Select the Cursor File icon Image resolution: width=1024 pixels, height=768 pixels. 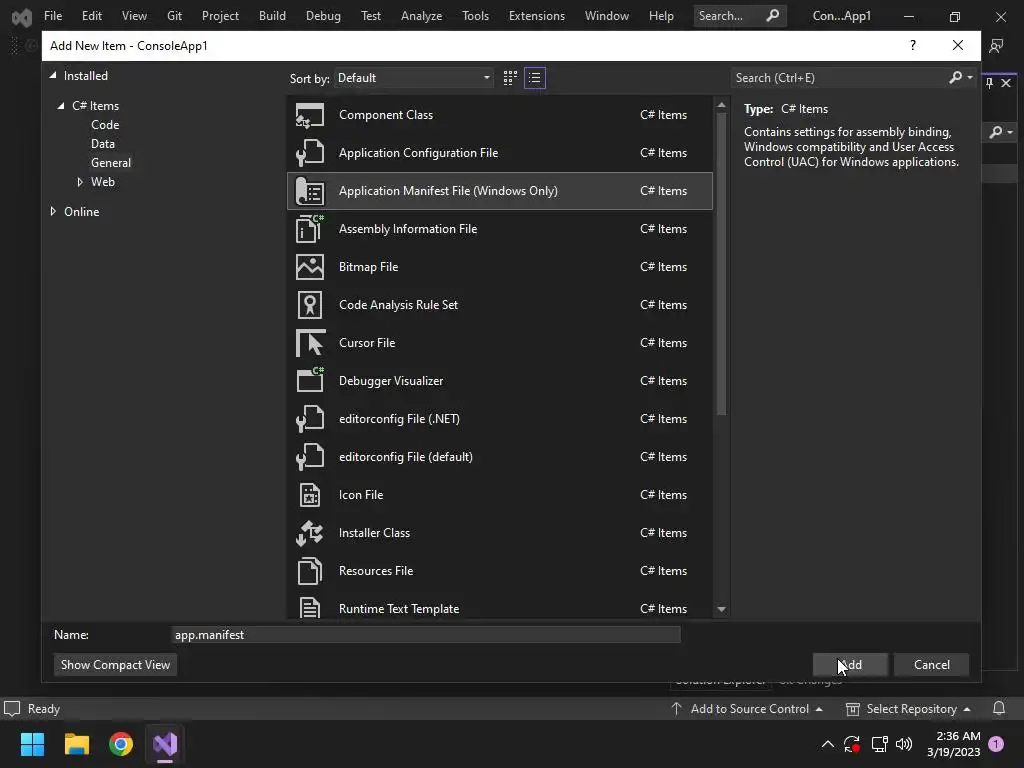pyautogui.click(x=310, y=343)
